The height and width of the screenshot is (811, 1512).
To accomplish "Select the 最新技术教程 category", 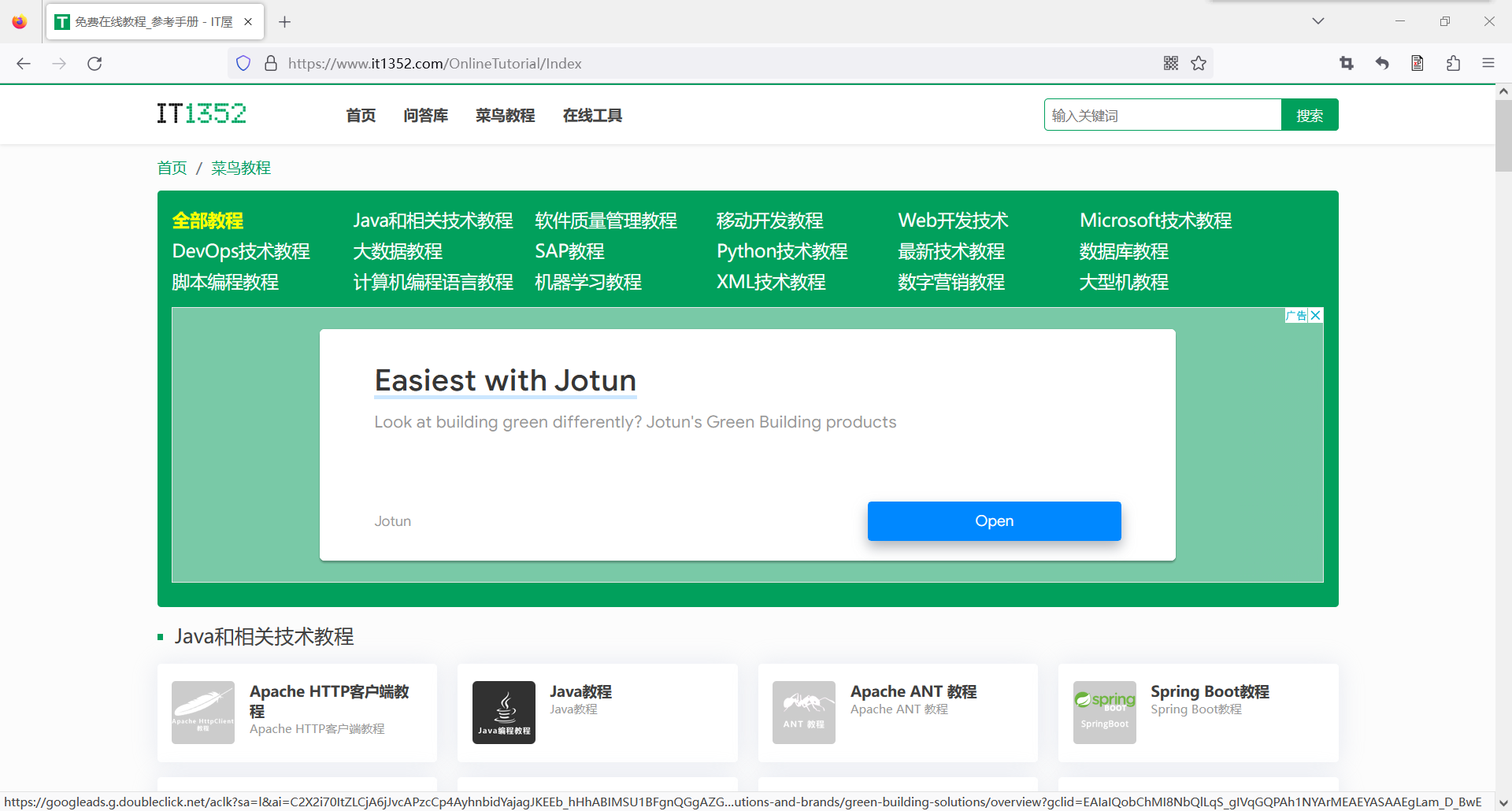I will click(951, 251).
